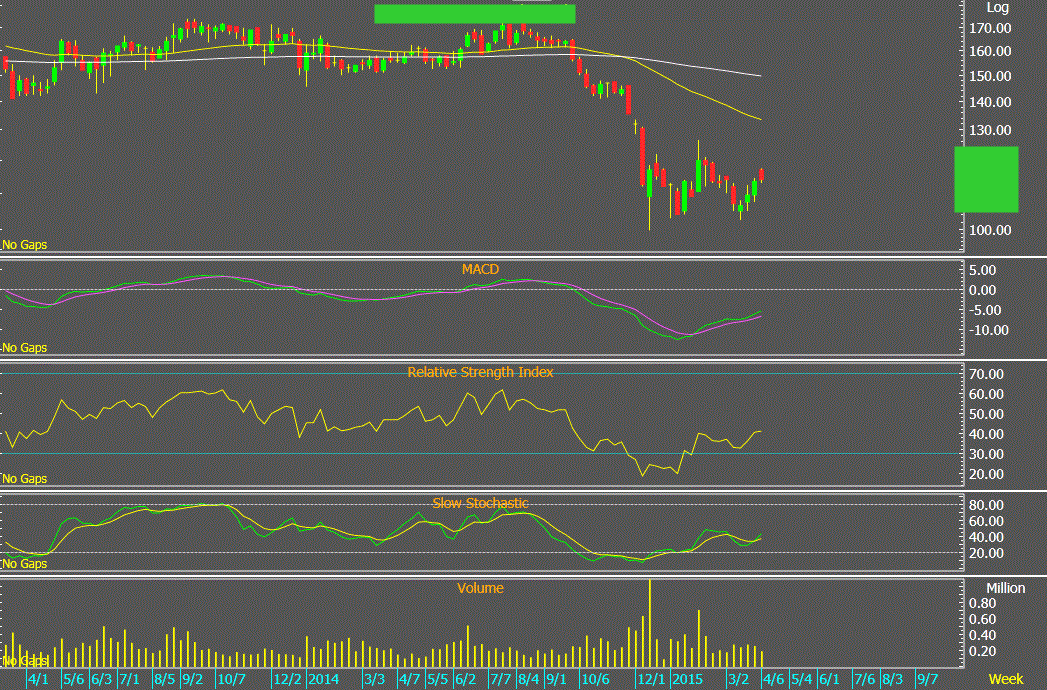
Task: Click the 0.80 volume axis value
Action: click(x=982, y=603)
